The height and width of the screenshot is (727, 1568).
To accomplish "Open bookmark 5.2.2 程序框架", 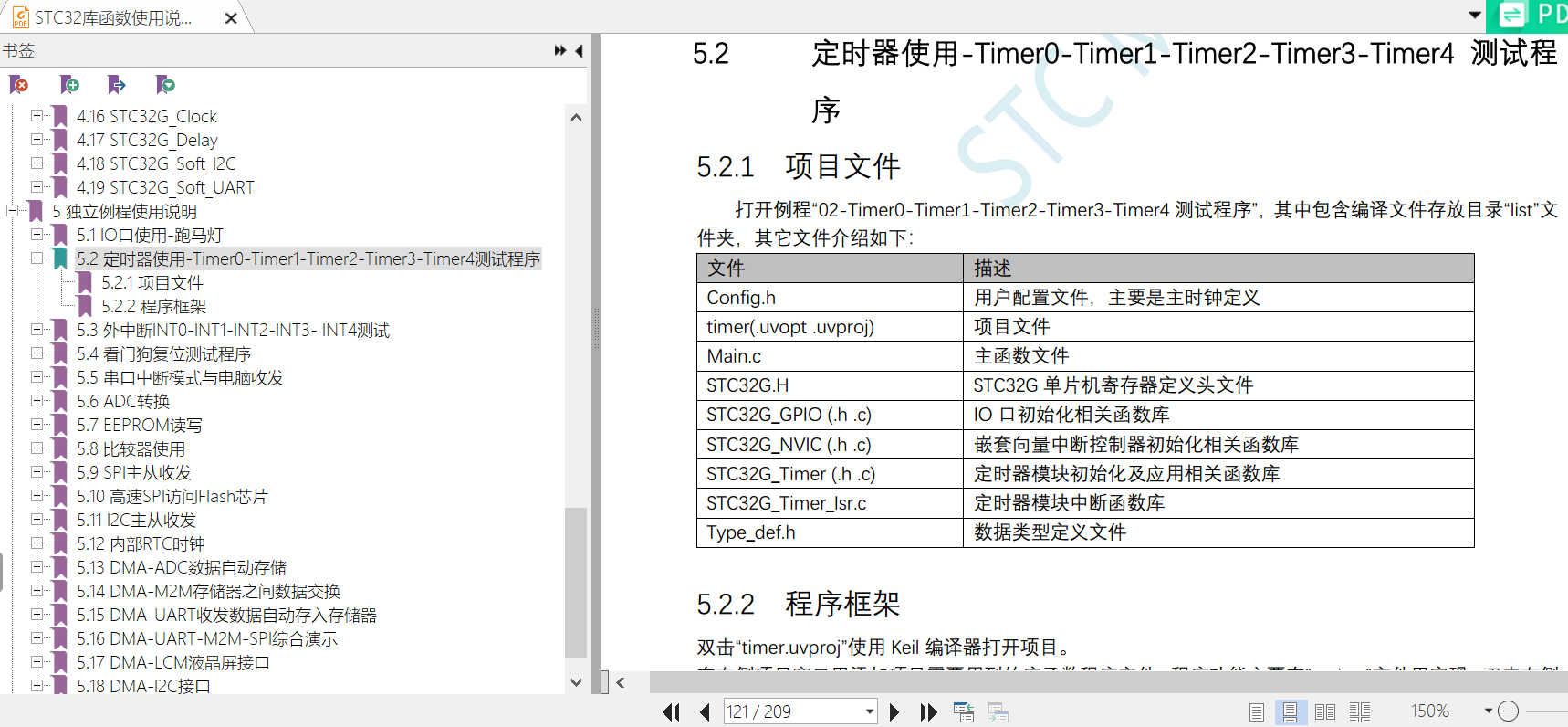I will click(153, 306).
